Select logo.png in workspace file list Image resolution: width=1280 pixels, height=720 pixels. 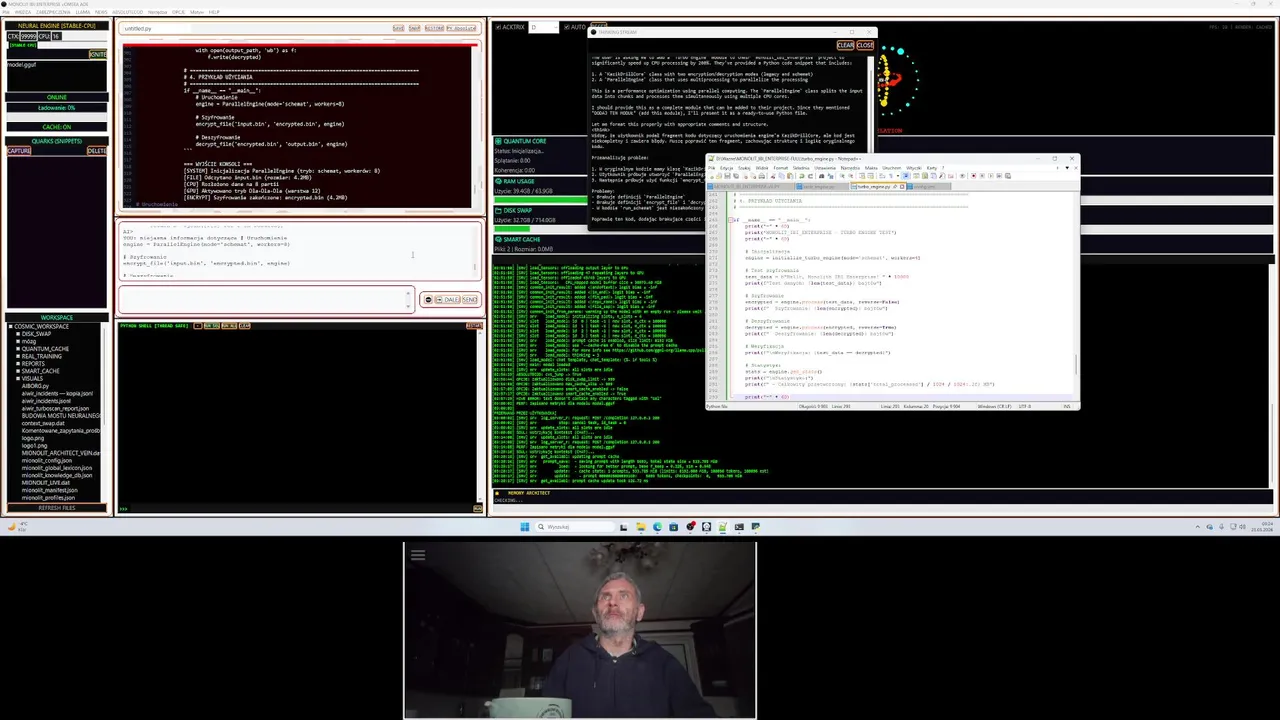[33, 438]
